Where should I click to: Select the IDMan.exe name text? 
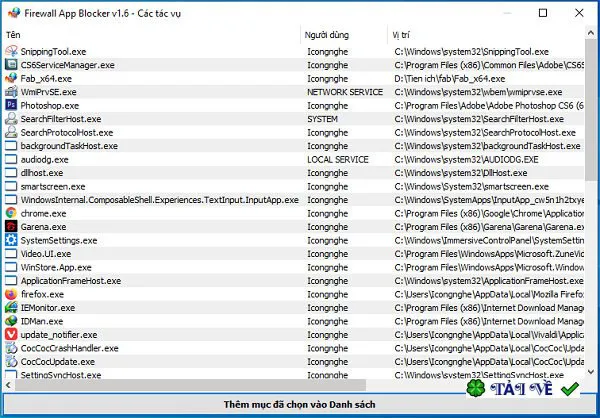click(42, 321)
